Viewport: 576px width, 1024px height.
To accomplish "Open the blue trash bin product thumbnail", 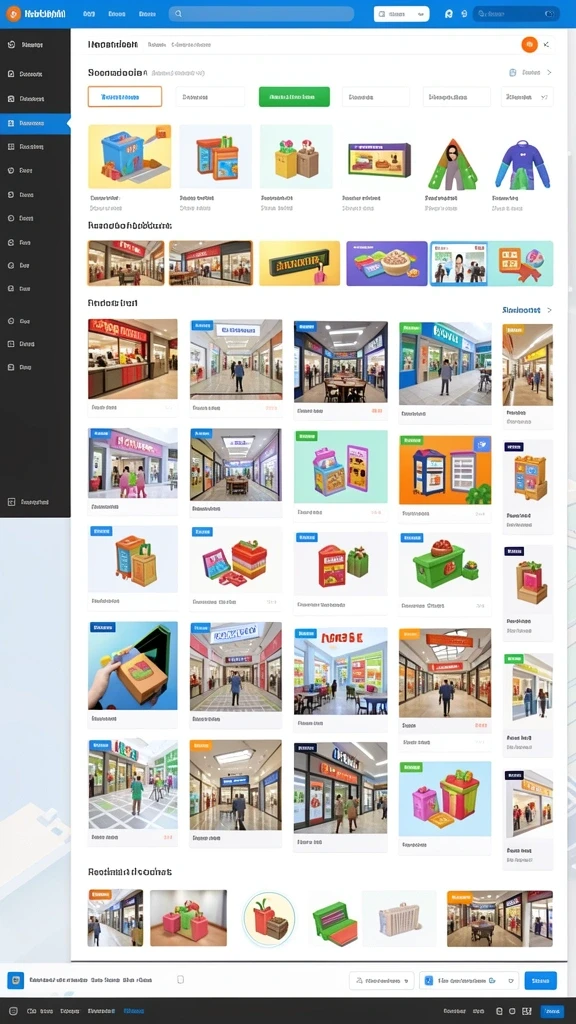I will [129, 157].
